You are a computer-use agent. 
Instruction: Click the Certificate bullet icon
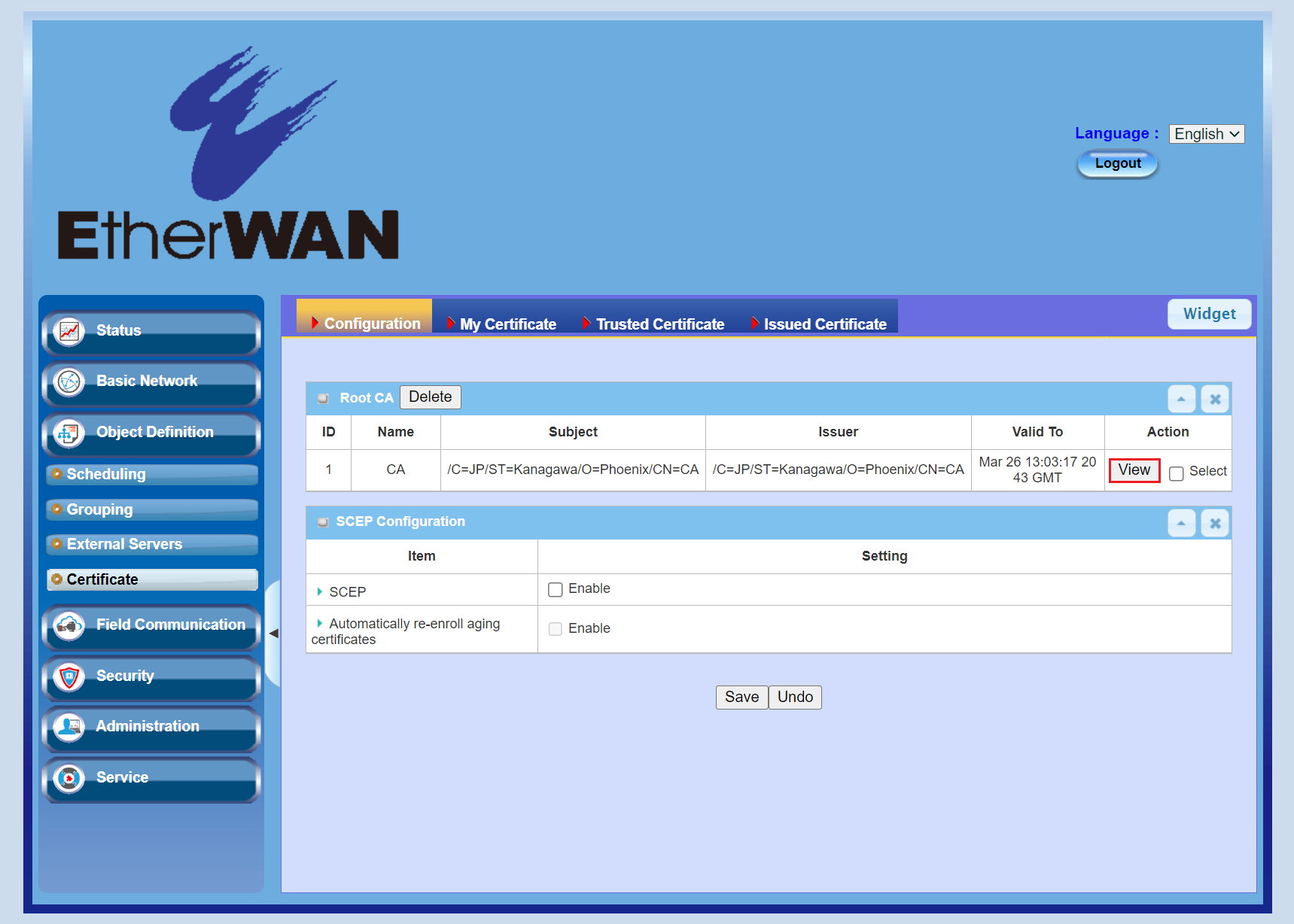point(56,579)
